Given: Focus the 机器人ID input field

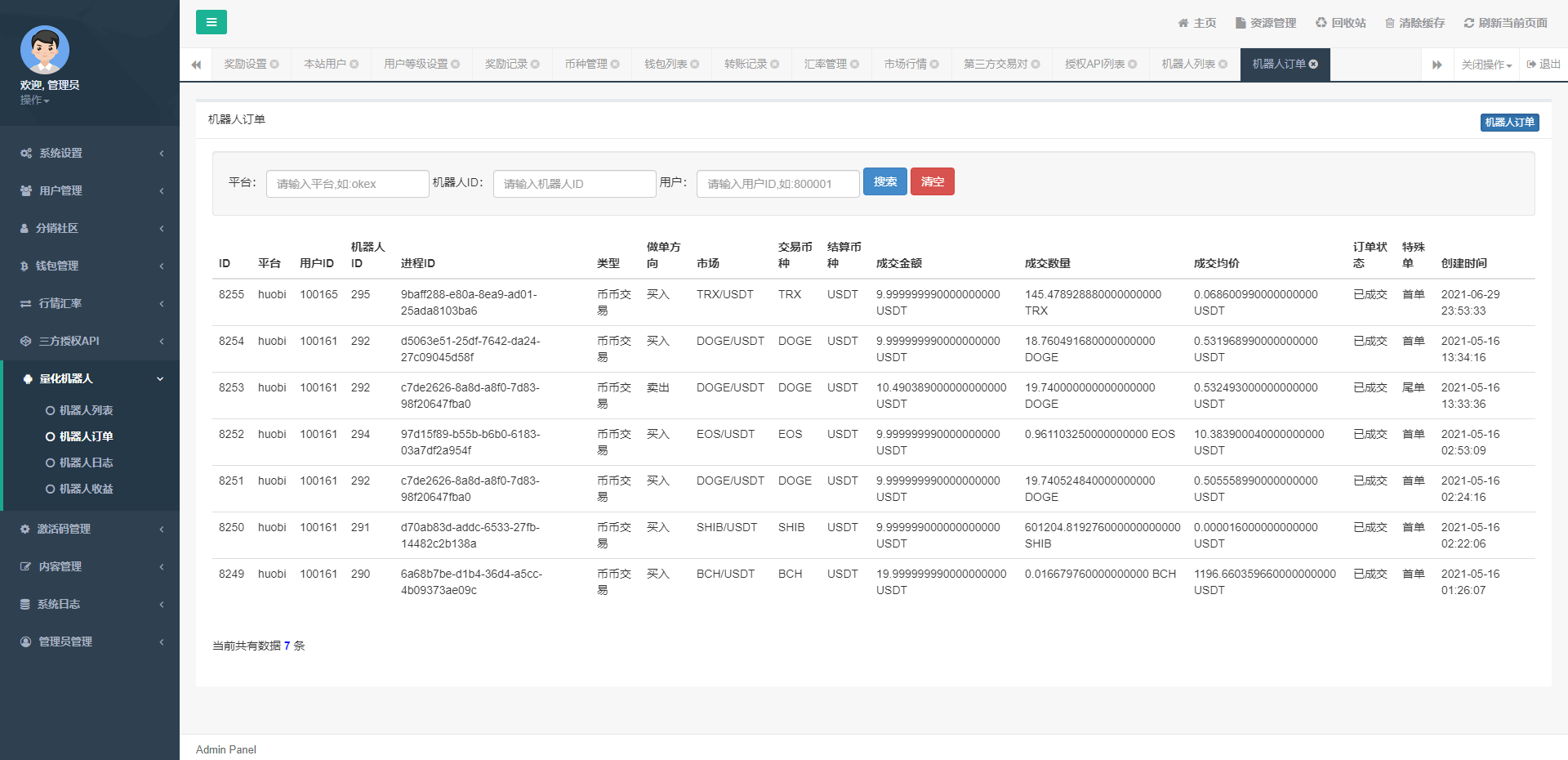Looking at the screenshot, I should (574, 184).
